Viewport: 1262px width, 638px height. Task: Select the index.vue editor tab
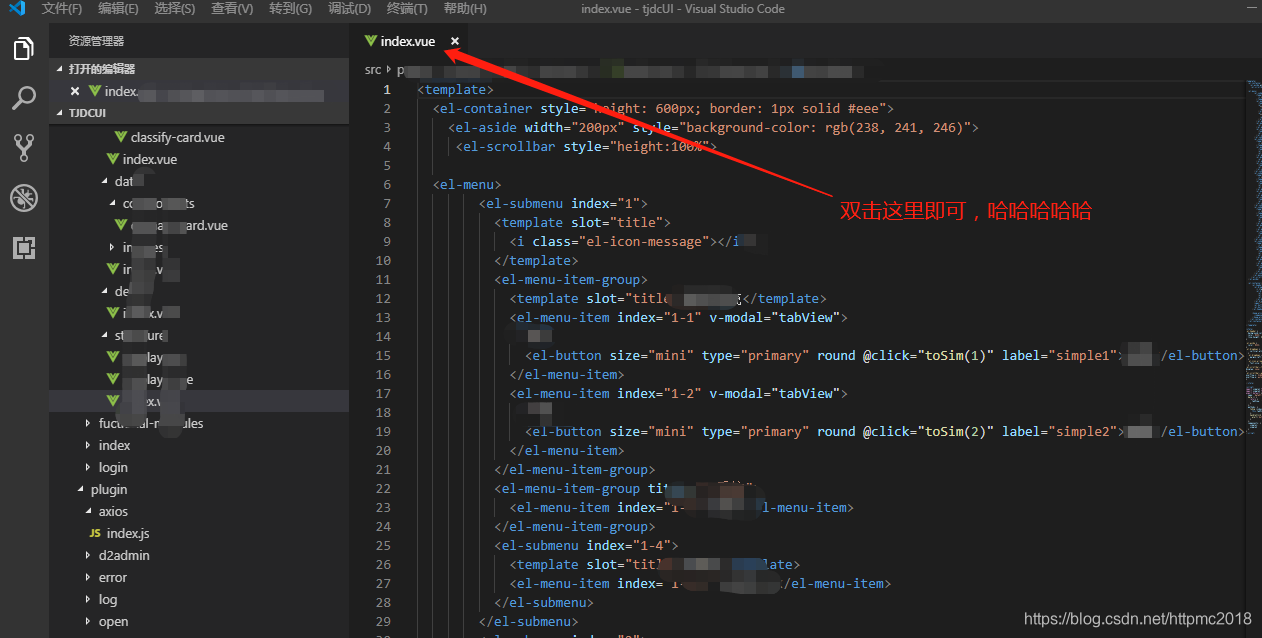(x=407, y=41)
